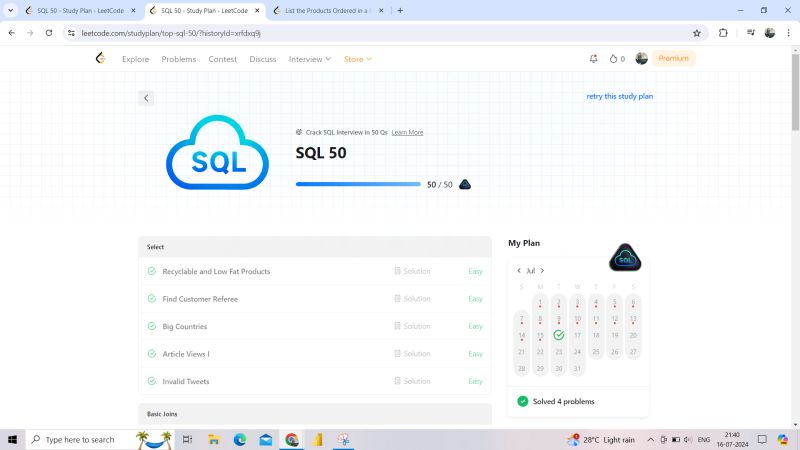Open Solution for Invalid Tweets
The height and width of the screenshot is (450, 800).
point(412,381)
